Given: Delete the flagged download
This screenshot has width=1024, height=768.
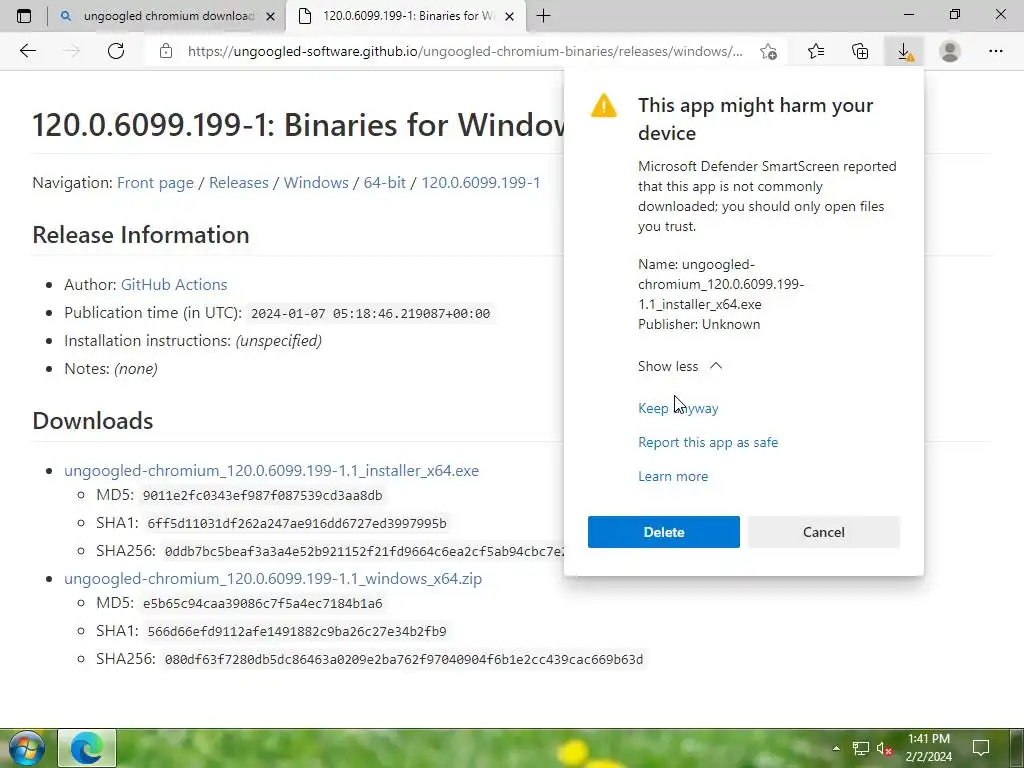Looking at the screenshot, I should point(664,532).
